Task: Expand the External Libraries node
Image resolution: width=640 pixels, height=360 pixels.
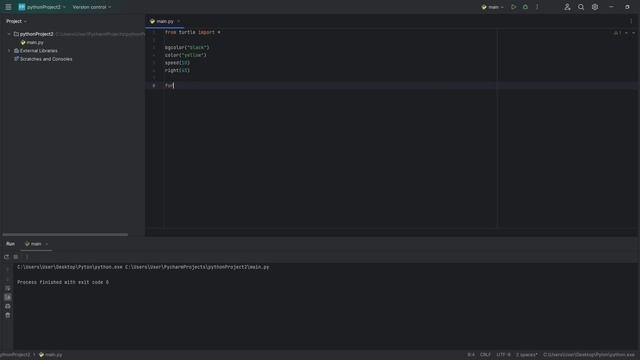Action: (x=9, y=51)
